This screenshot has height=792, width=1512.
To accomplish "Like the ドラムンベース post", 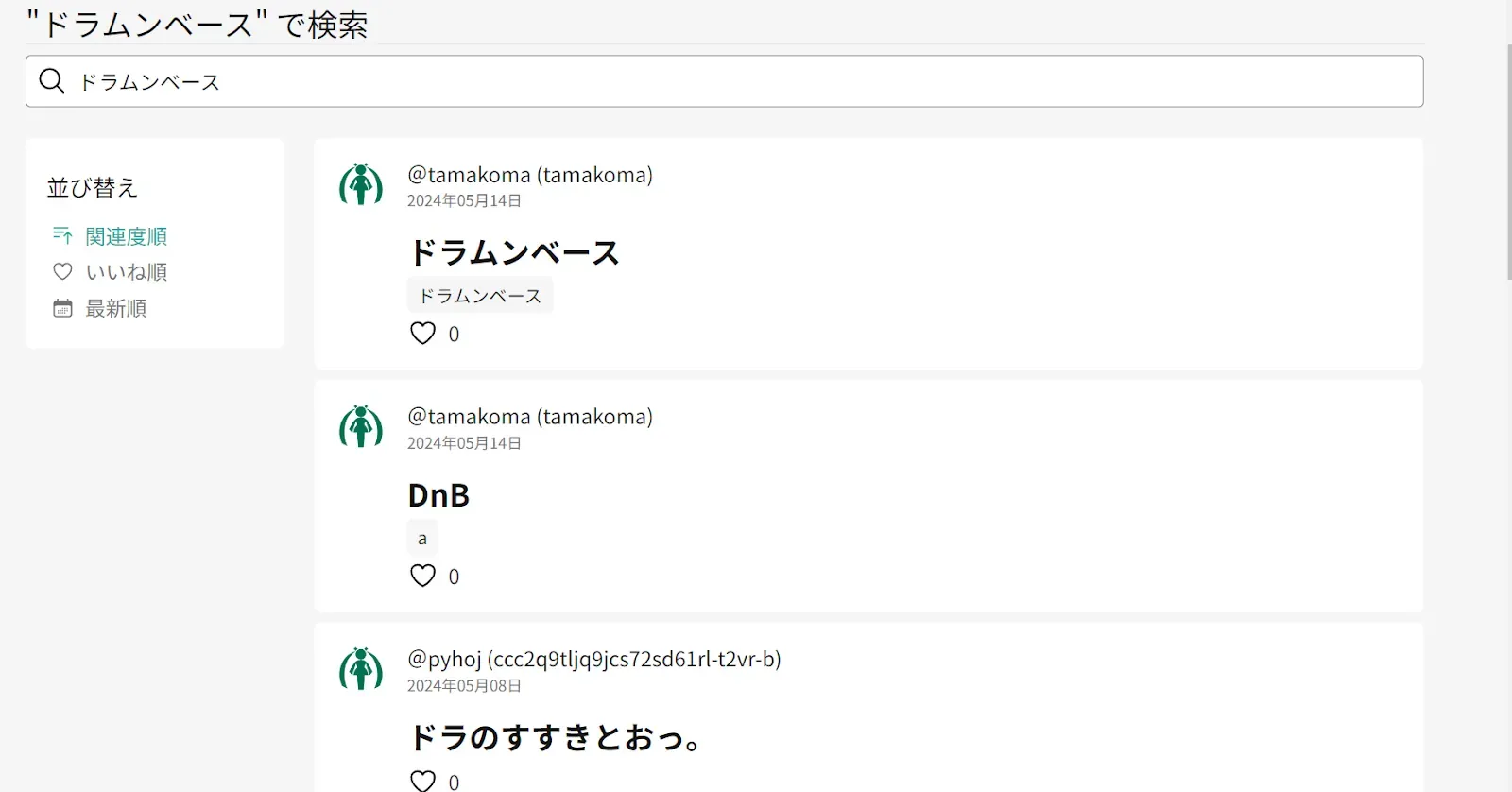I will click(422, 334).
